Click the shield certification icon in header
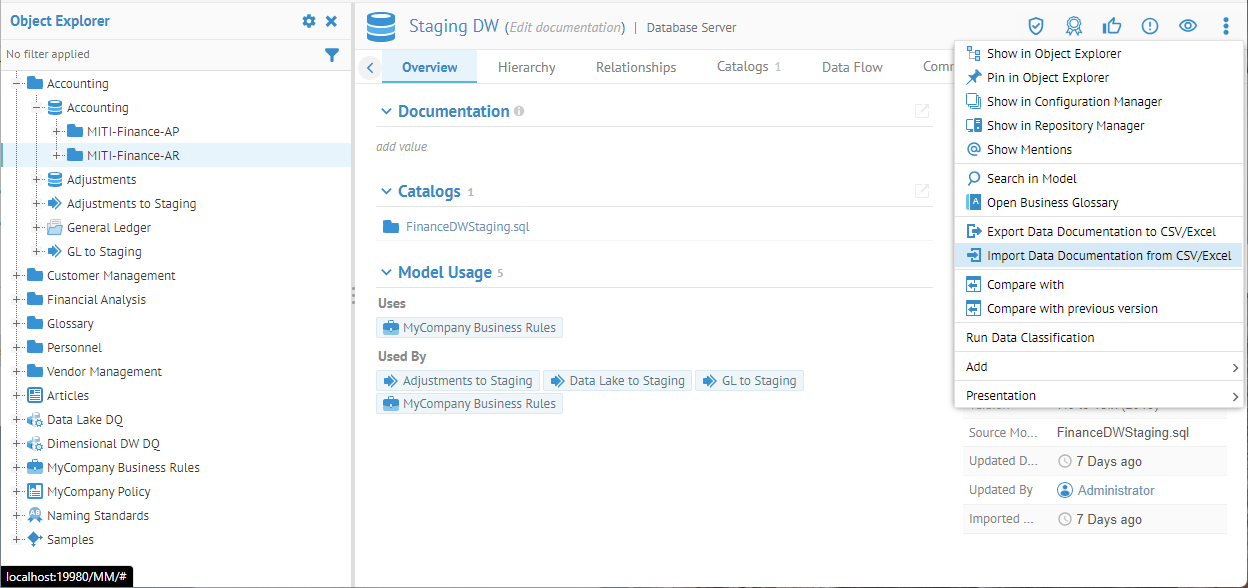Image resolution: width=1248 pixels, height=588 pixels. click(1036, 26)
